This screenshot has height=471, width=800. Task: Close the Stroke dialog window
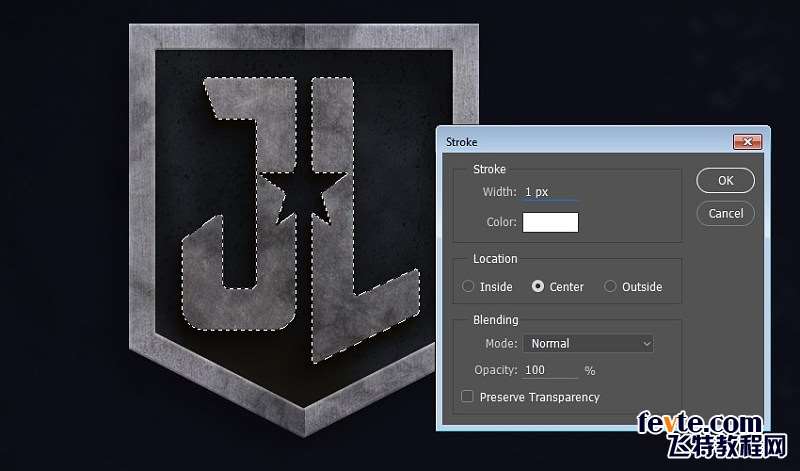747,142
